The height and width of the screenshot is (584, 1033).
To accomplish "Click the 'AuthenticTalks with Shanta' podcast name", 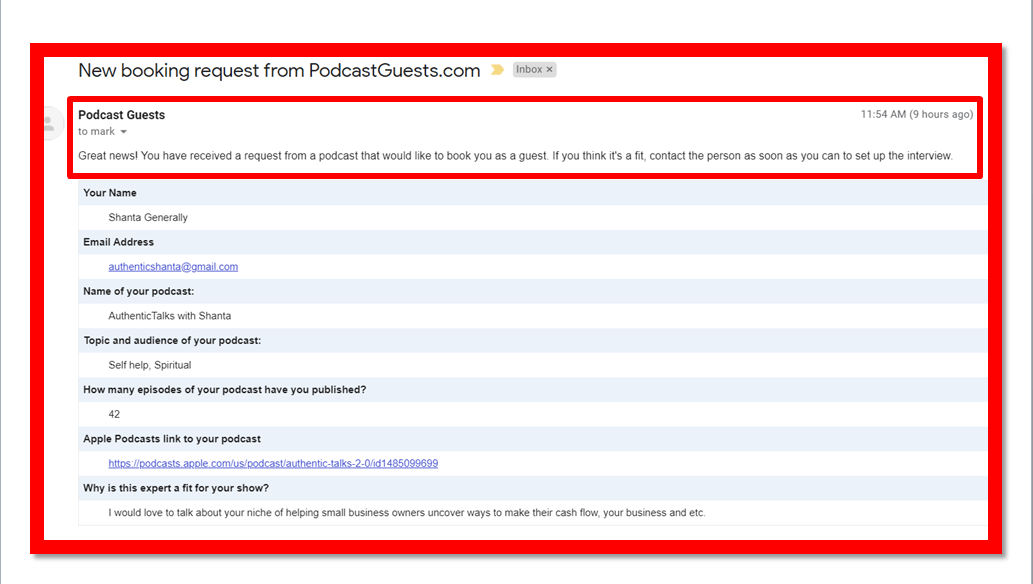I will click(170, 316).
